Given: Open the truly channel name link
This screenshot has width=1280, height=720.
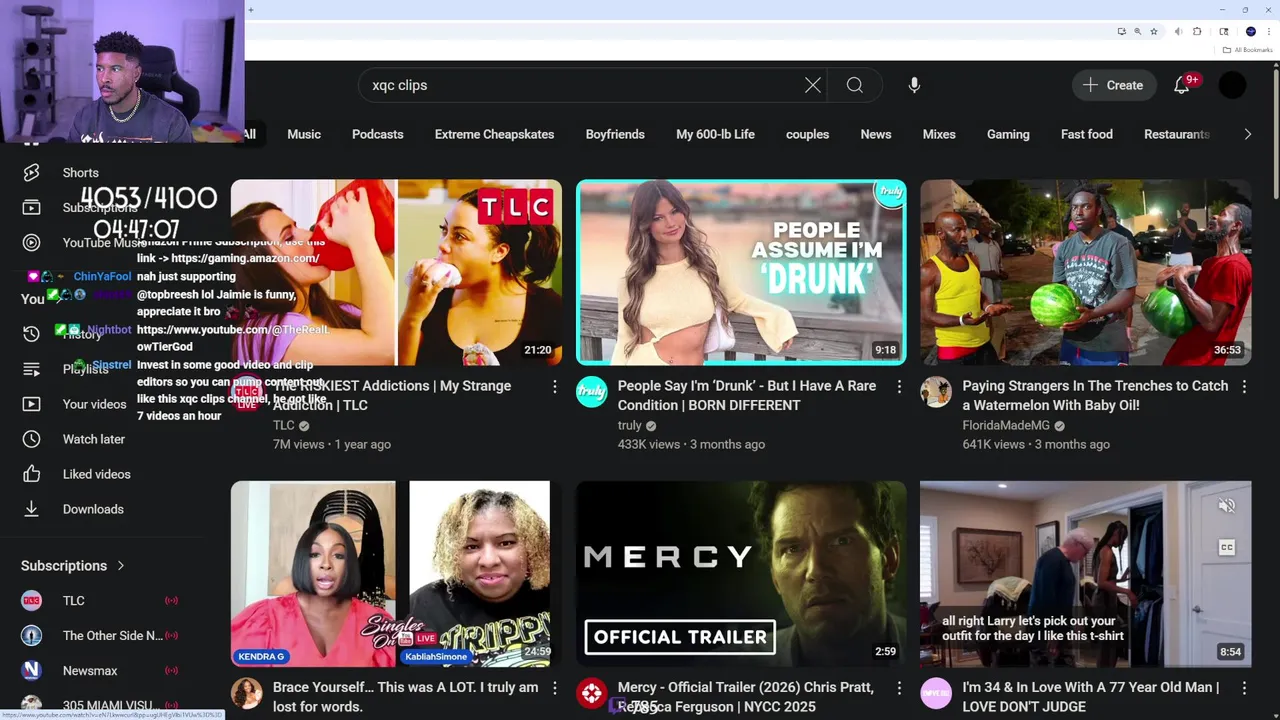Looking at the screenshot, I should coord(629,425).
